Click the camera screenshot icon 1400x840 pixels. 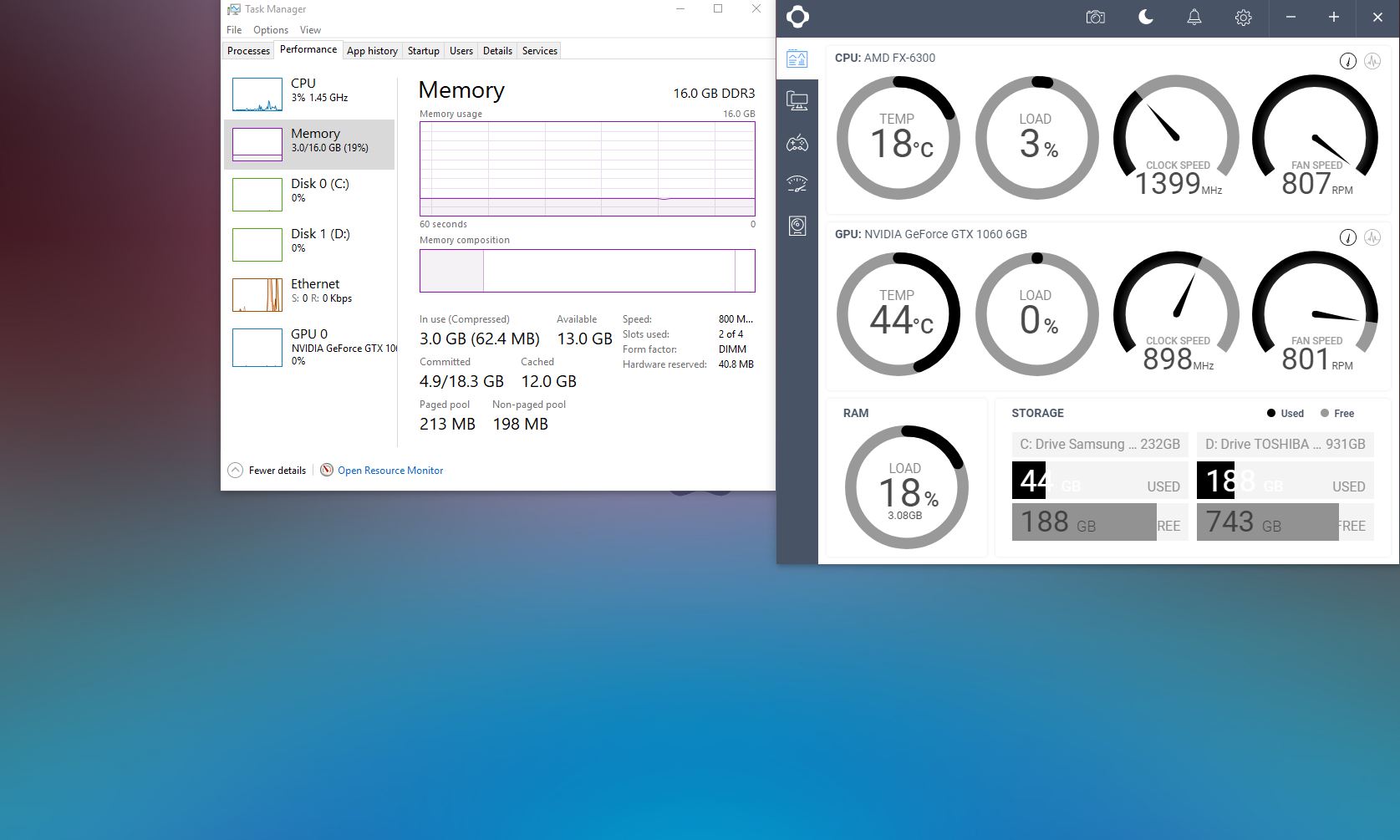1095,18
